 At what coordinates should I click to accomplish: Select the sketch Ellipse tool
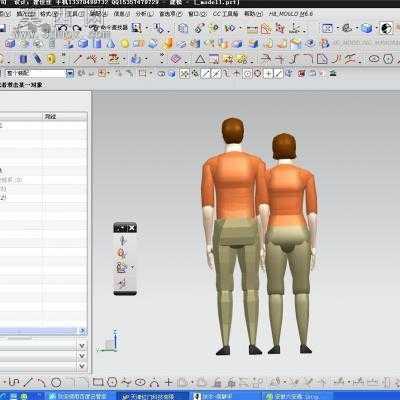click(x=140, y=382)
